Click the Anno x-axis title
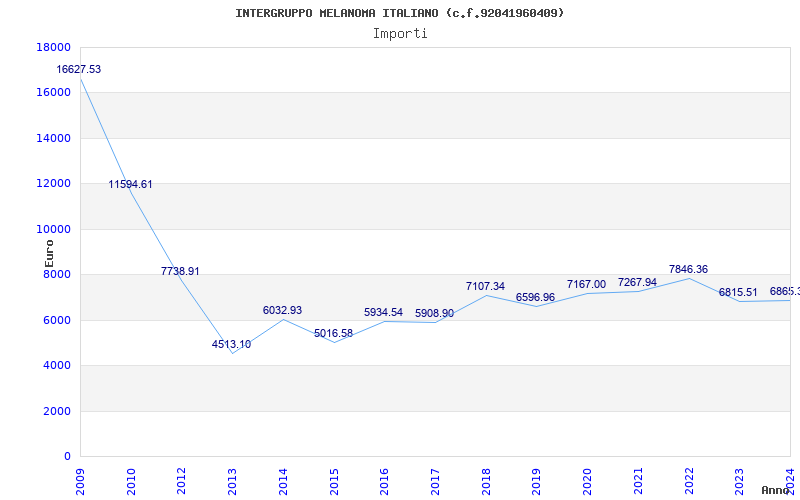Image resolution: width=800 pixels, height=500 pixels. (x=776, y=490)
